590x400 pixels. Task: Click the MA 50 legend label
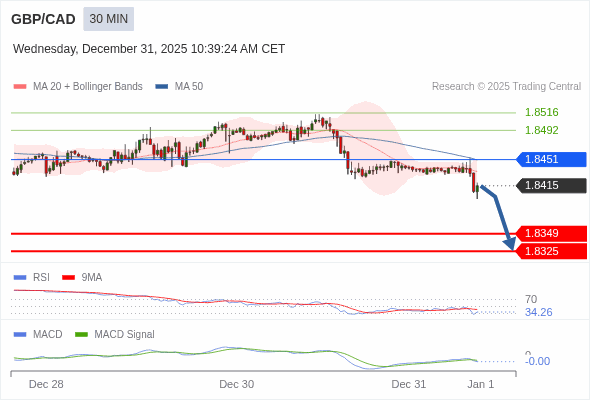(189, 87)
